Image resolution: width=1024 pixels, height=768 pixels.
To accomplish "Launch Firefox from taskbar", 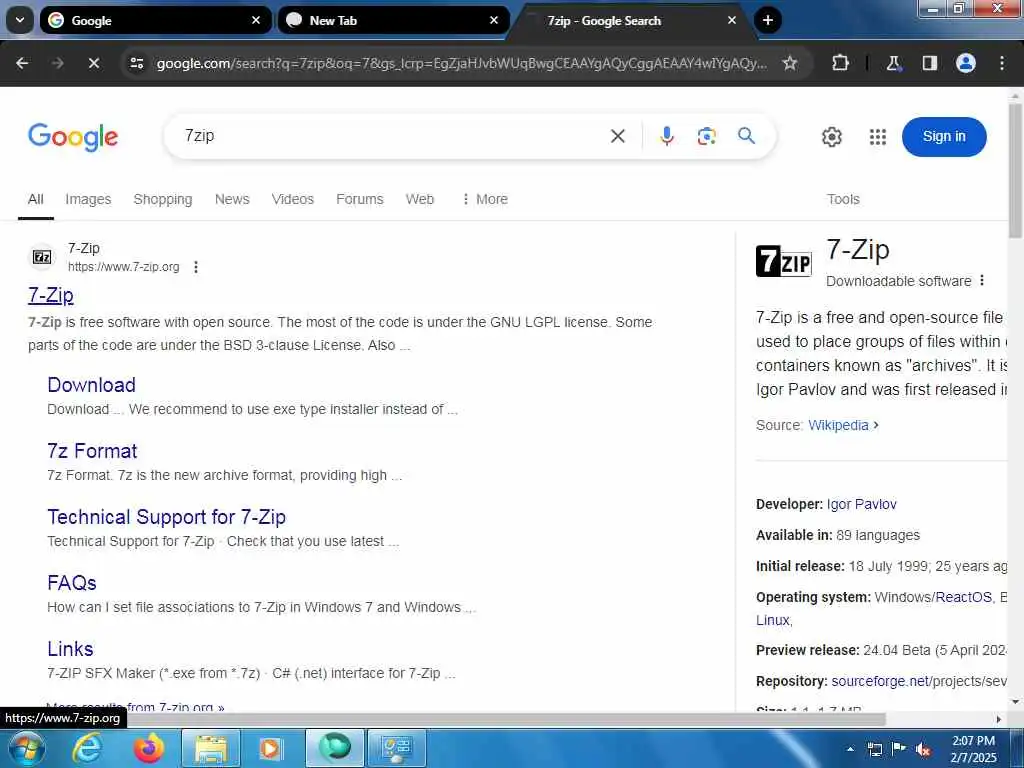I will (x=149, y=748).
